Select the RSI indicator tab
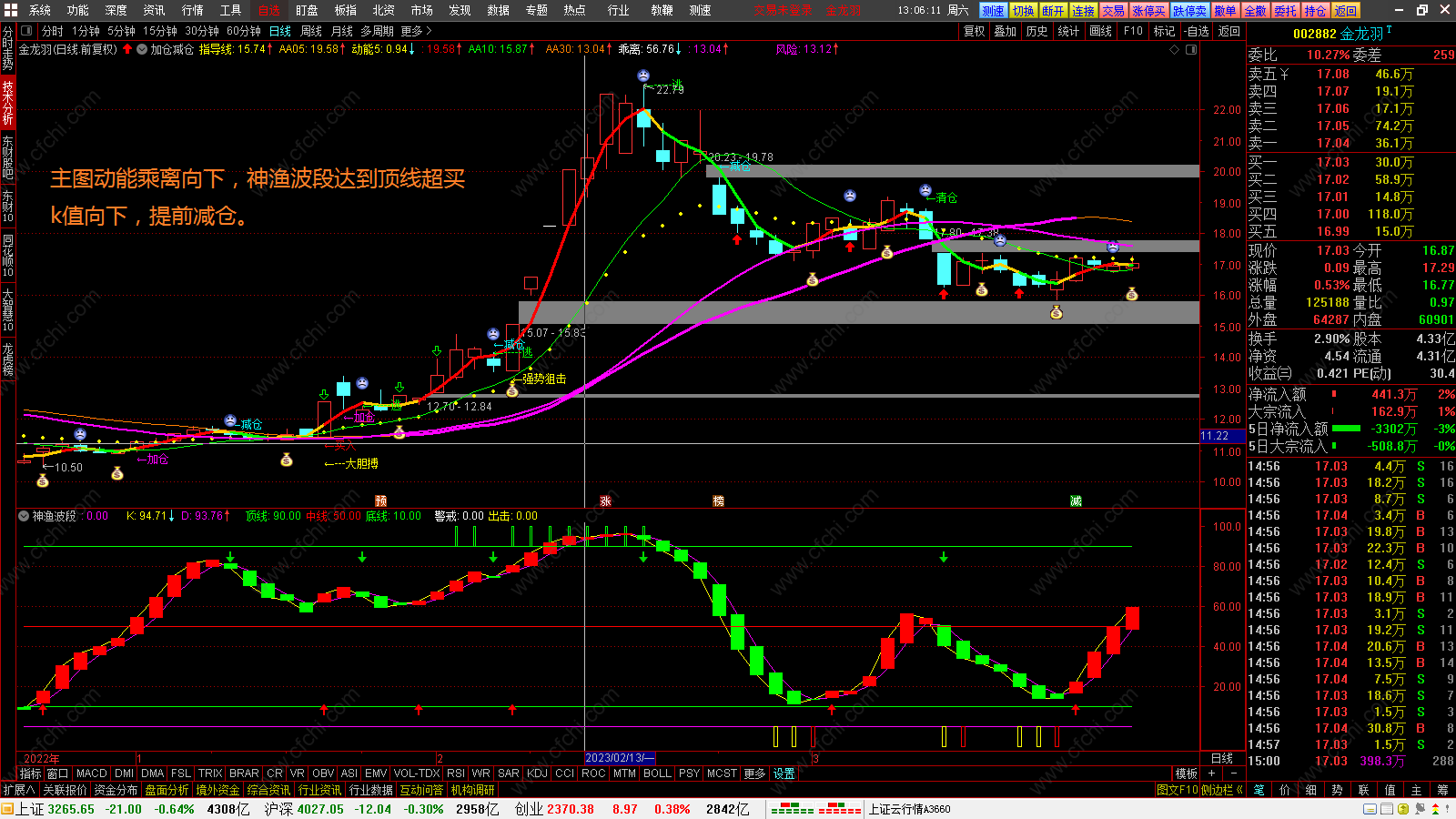1456x819 pixels. pyautogui.click(x=456, y=773)
